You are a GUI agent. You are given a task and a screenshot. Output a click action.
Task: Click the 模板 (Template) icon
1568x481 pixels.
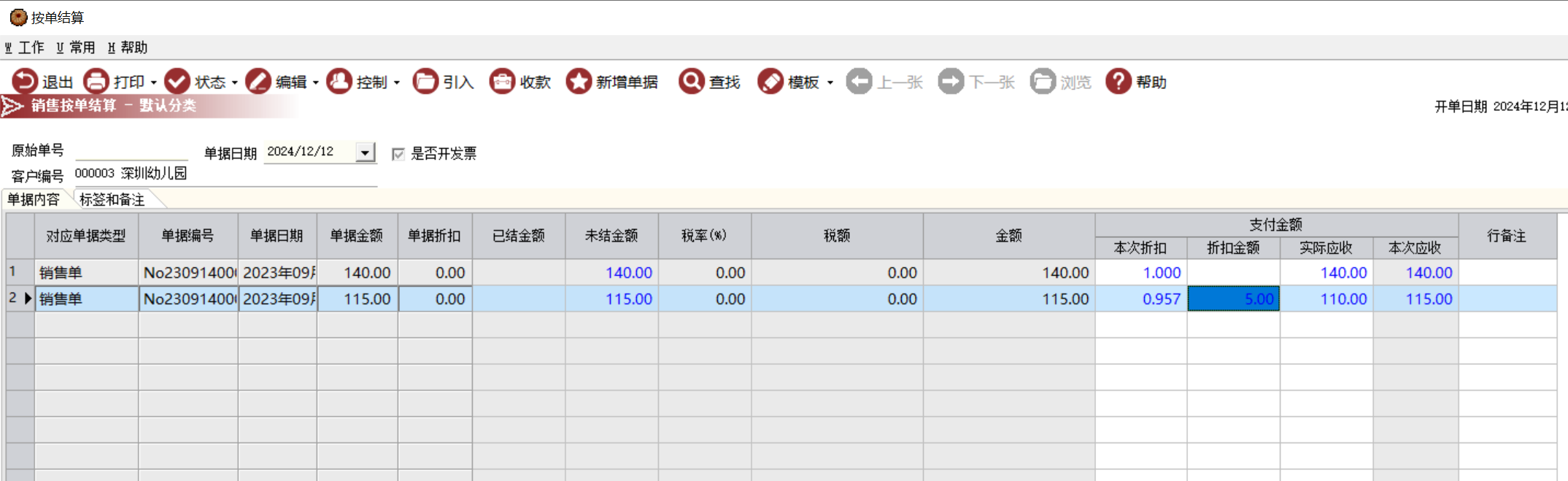click(x=771, y=81)
